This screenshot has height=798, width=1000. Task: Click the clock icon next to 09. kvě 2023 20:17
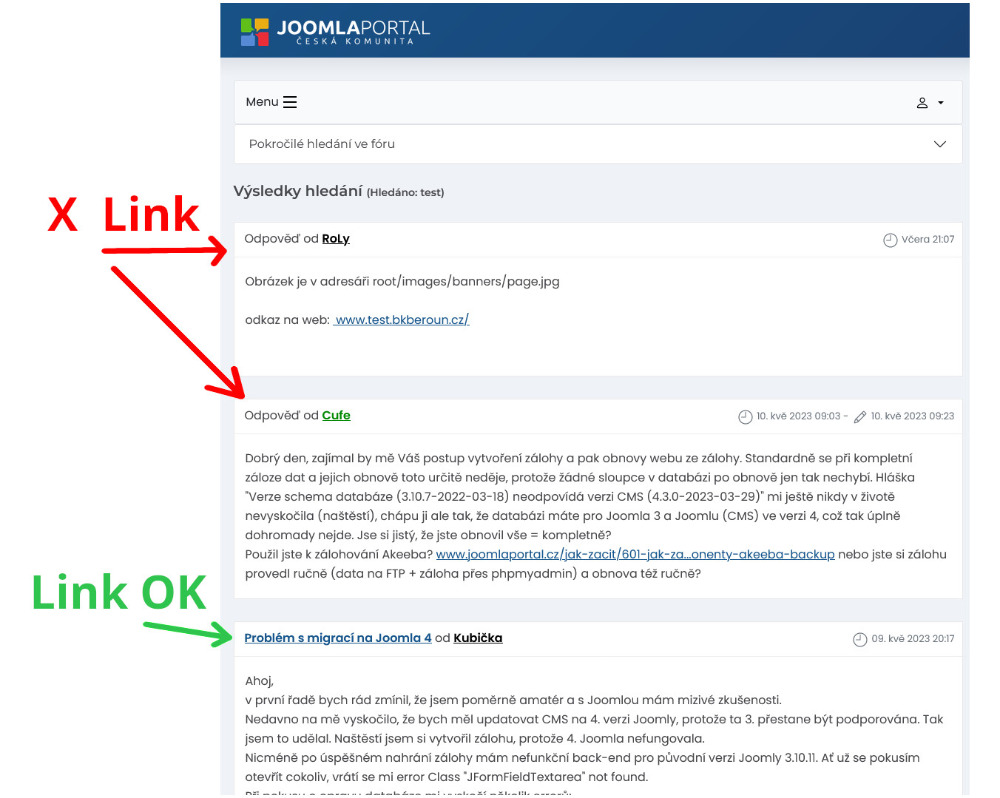860,639
